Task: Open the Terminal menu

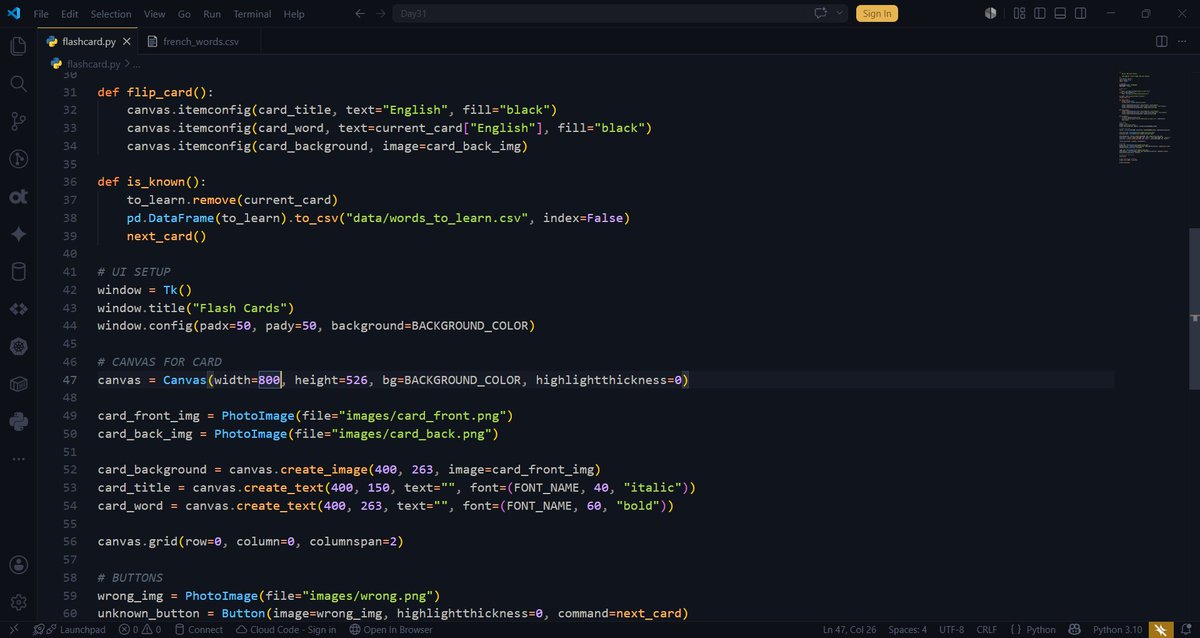Action: 252,14
